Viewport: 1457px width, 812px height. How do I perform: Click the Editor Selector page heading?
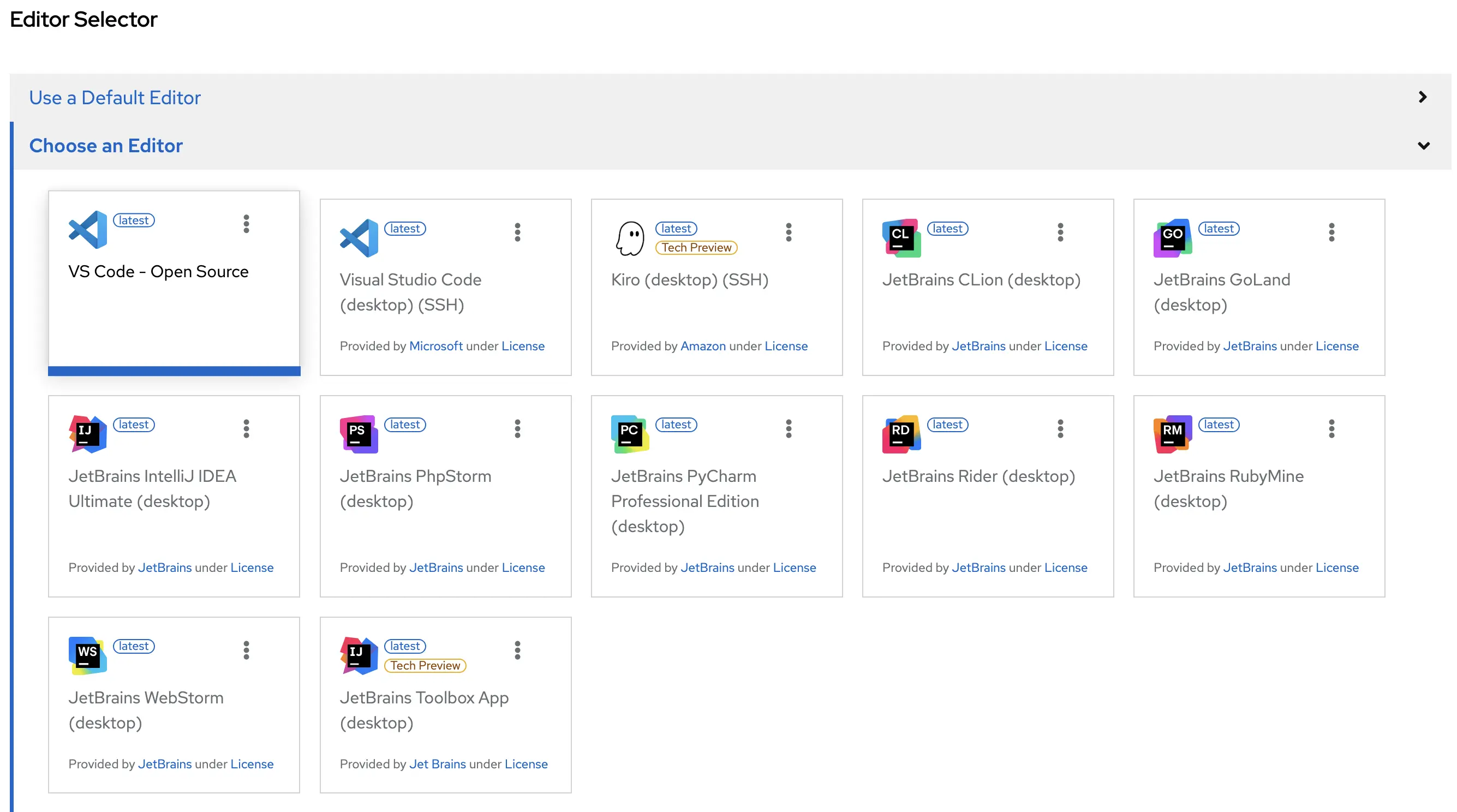click(83, 20)
